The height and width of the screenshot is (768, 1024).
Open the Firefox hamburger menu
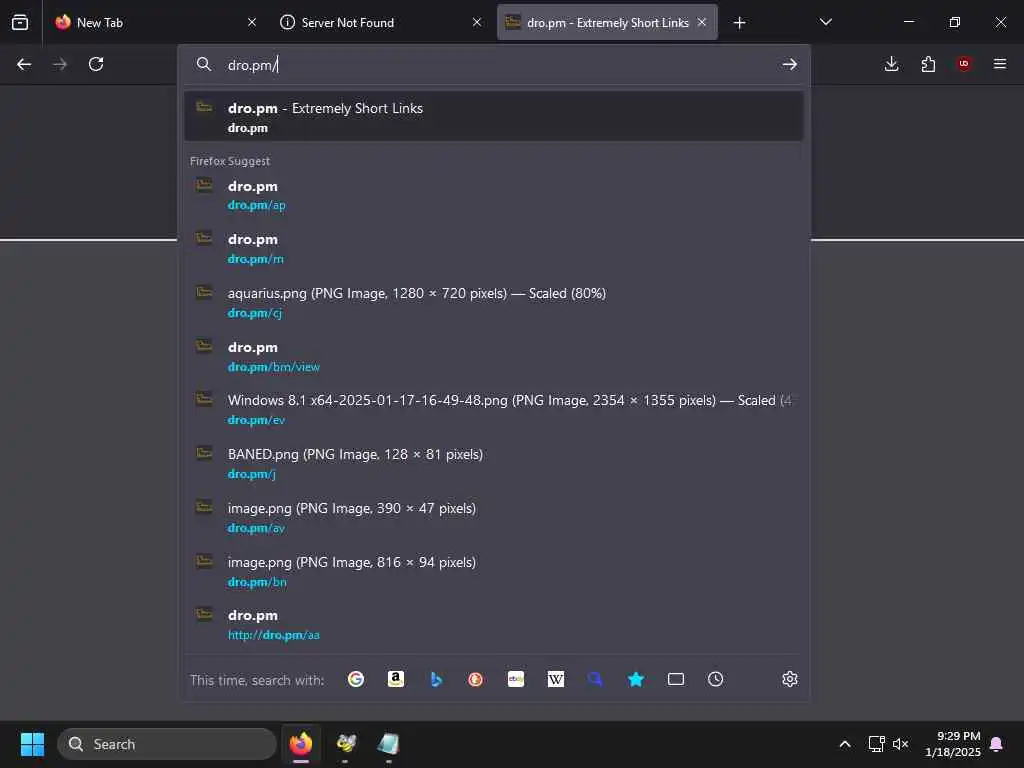1000,64
